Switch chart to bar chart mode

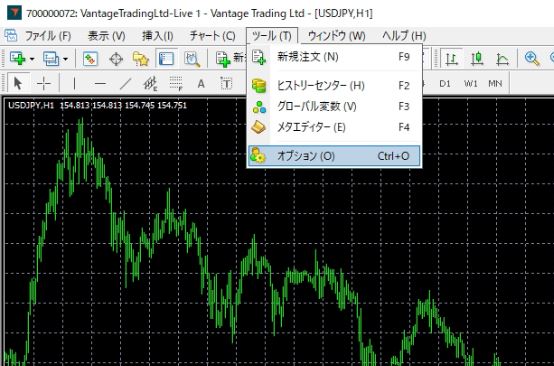452,59
